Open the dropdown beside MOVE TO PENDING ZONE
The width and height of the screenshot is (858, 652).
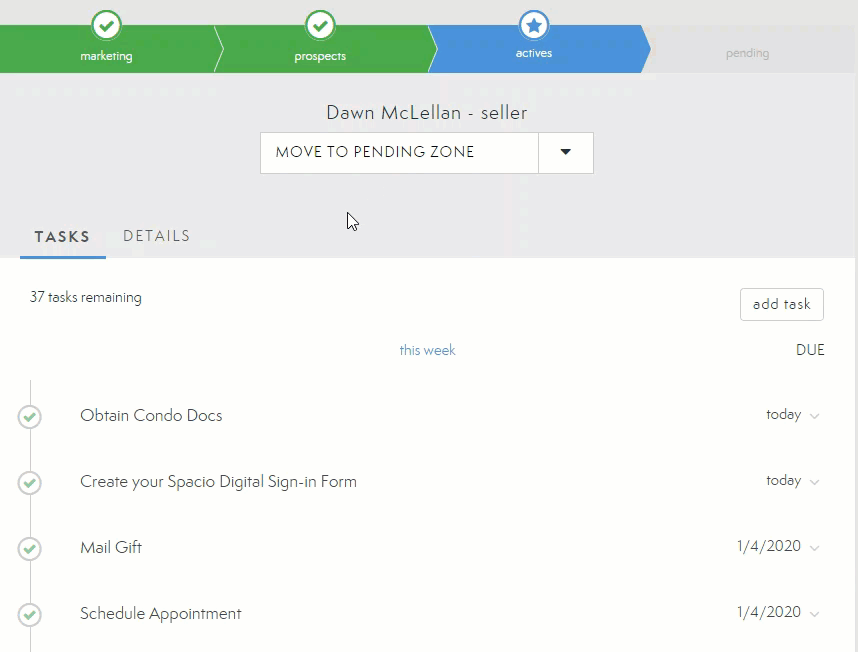click(565, 152)
